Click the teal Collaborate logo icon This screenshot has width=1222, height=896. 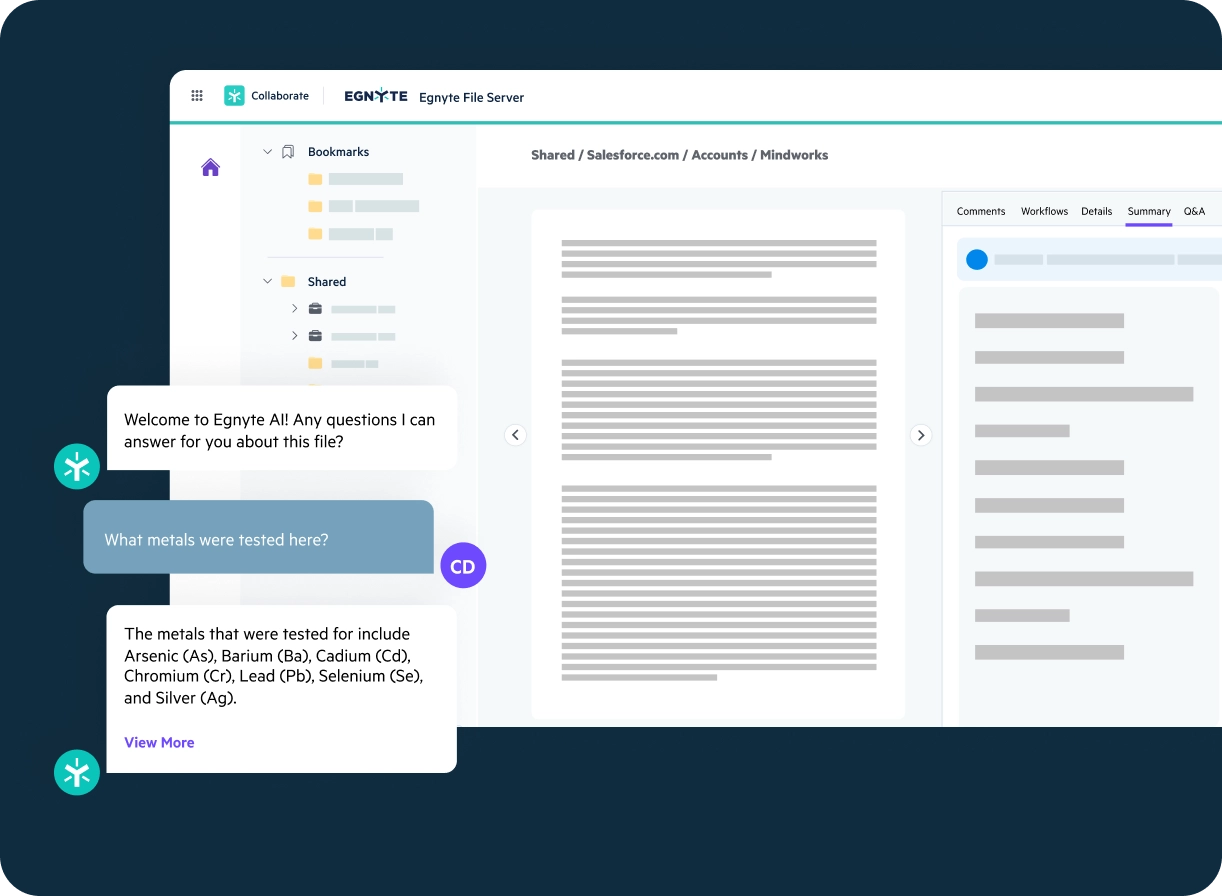(x=233, y=95)
